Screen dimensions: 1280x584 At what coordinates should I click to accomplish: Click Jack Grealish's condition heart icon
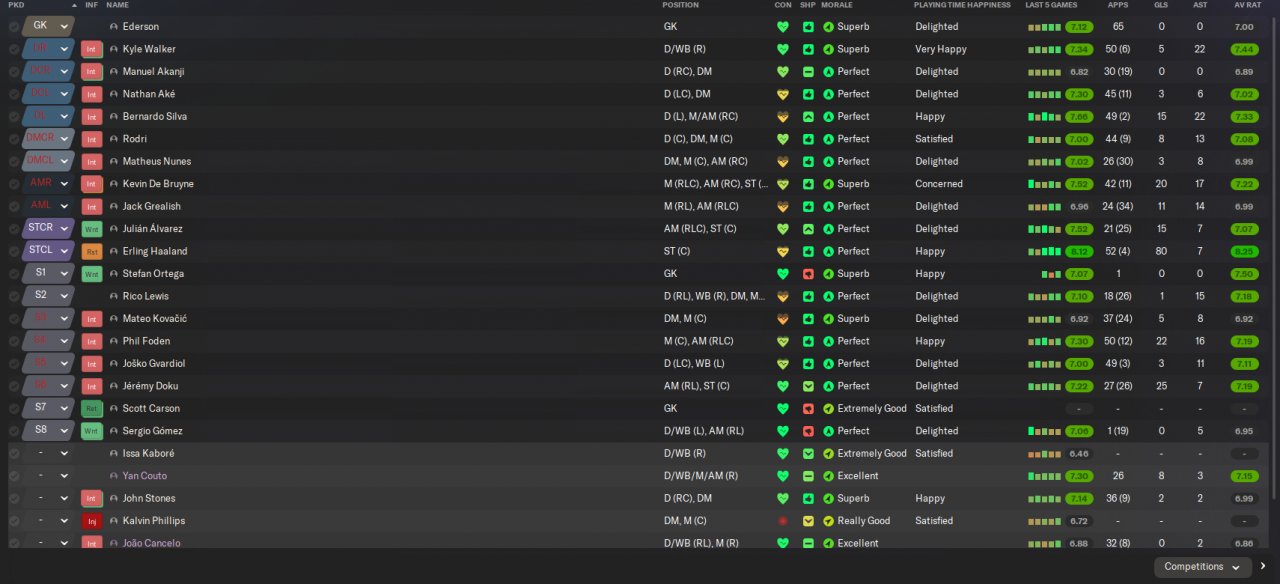click(x=783, y=206)
